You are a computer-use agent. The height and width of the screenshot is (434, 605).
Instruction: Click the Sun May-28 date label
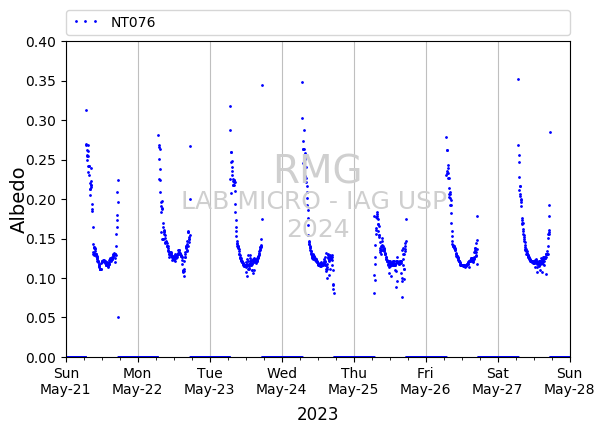570,381
